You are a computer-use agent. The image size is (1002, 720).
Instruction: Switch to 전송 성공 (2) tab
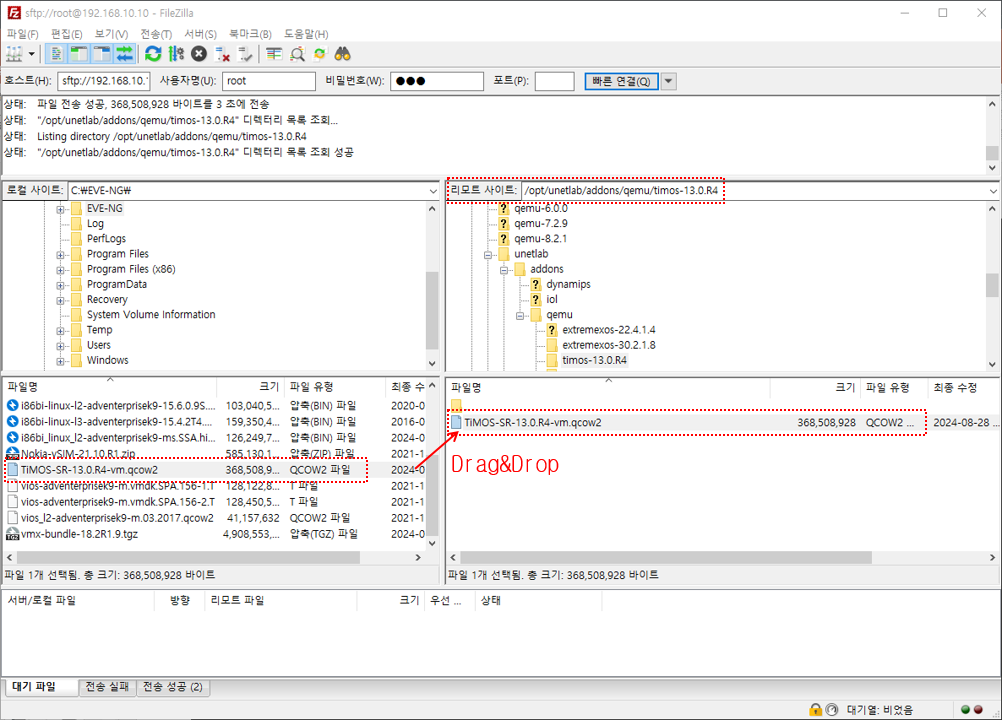[x=173, y=687]
